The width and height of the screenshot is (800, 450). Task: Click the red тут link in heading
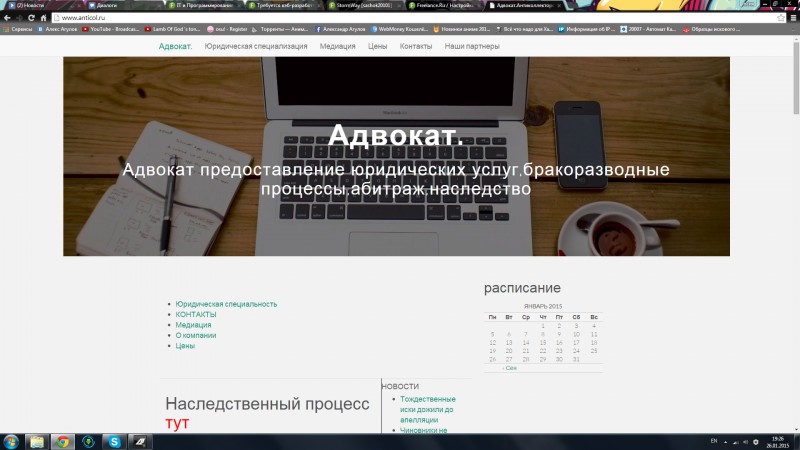(x=177, y=423)
